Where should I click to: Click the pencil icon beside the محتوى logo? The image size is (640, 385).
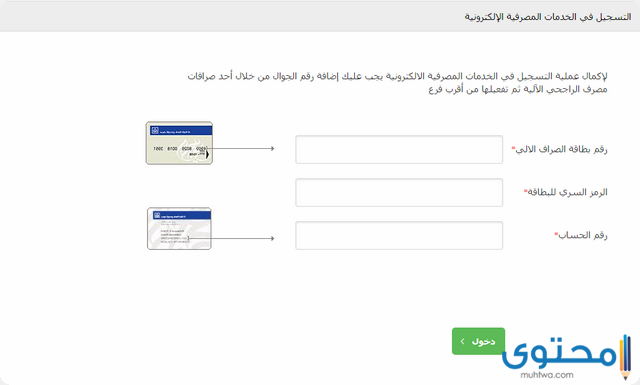(625, 357)
